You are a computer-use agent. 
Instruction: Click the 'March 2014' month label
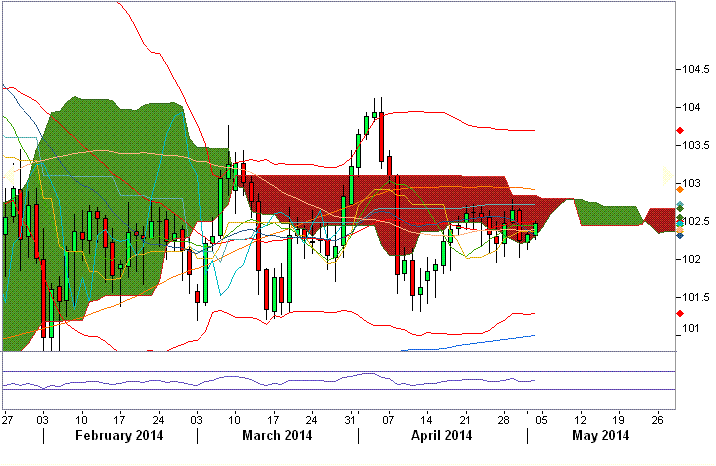pyautogui.click(x=275, y=436)
